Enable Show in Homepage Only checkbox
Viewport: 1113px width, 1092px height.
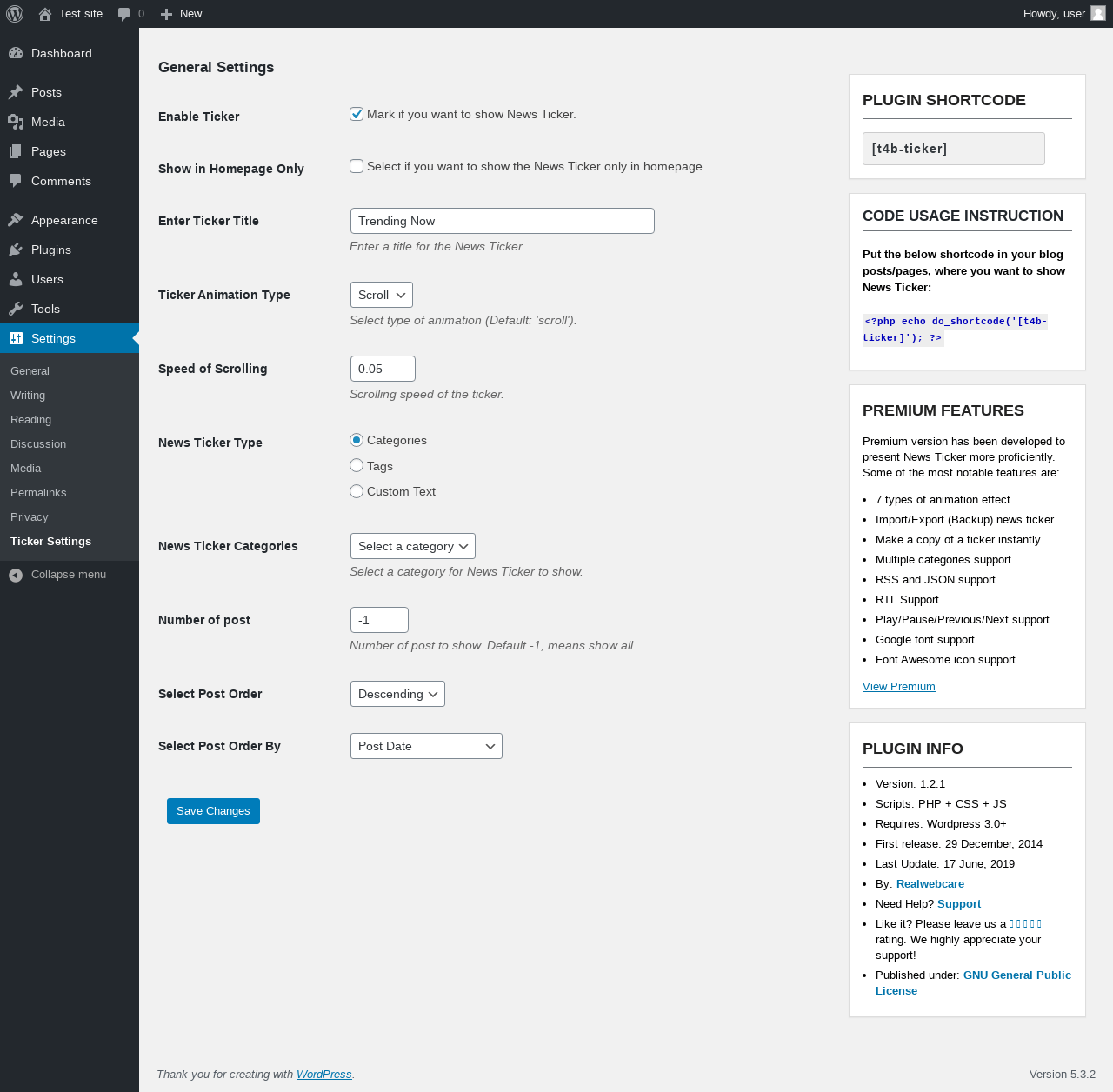tap(357, 166)
